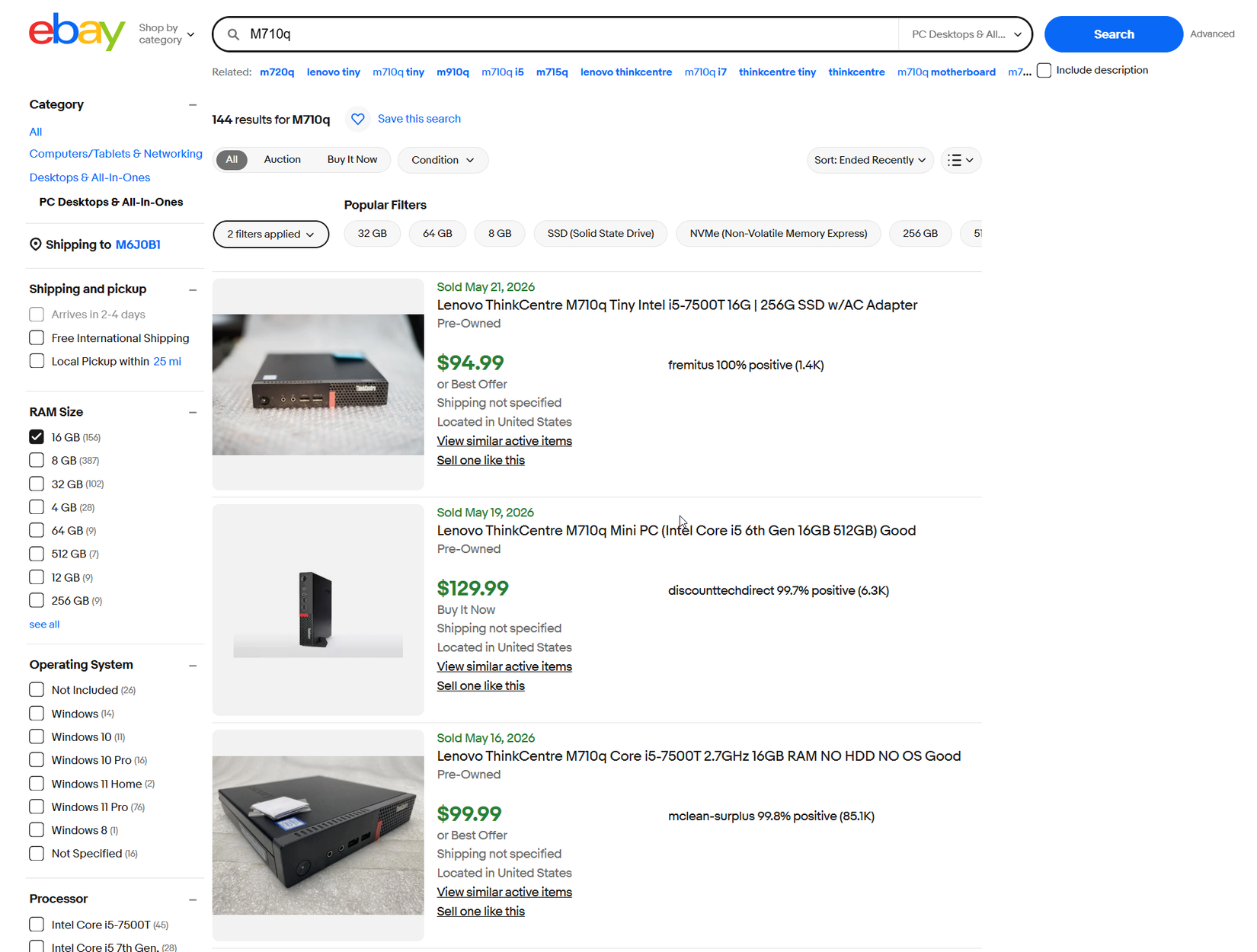The width and height of the screenshot is (1257, 952).
Task: Open related search m710q motherboard
Action: tap(946, 72)
